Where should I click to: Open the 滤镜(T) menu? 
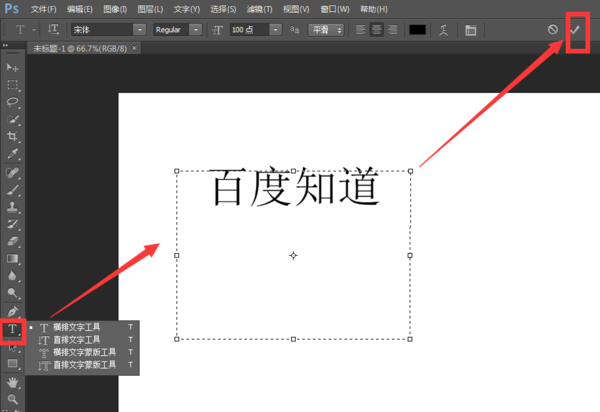tap(259, 9)
